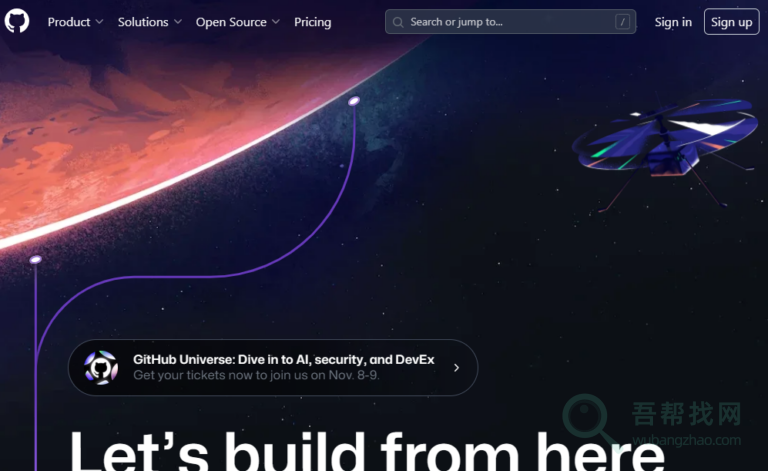The height and width of the screenshot is (471, 768).
Task: Click the GitHub Octocat logo
Action: pos(17,21)
